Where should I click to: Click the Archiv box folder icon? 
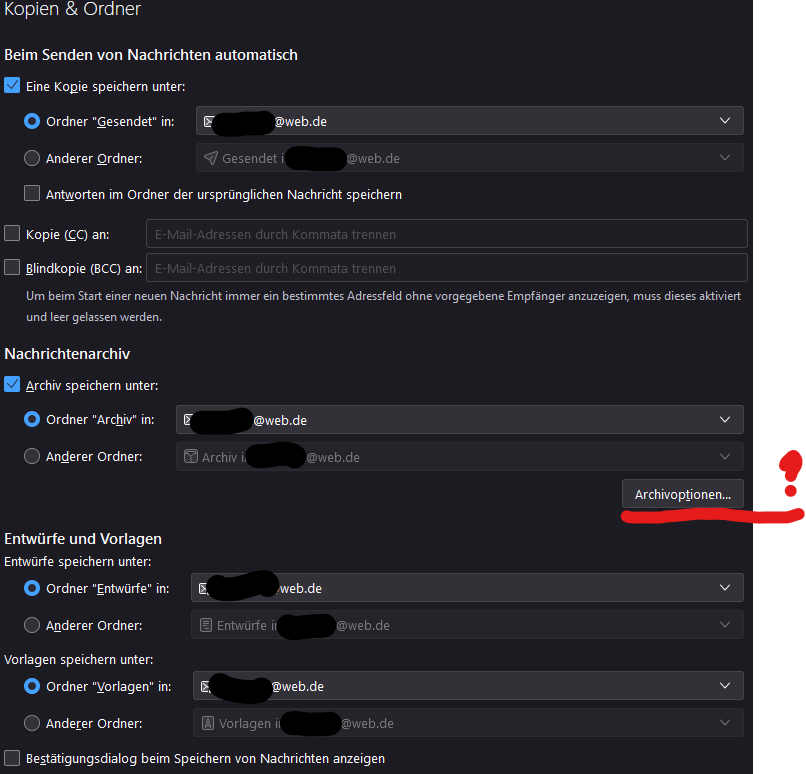tap(191, 456)
